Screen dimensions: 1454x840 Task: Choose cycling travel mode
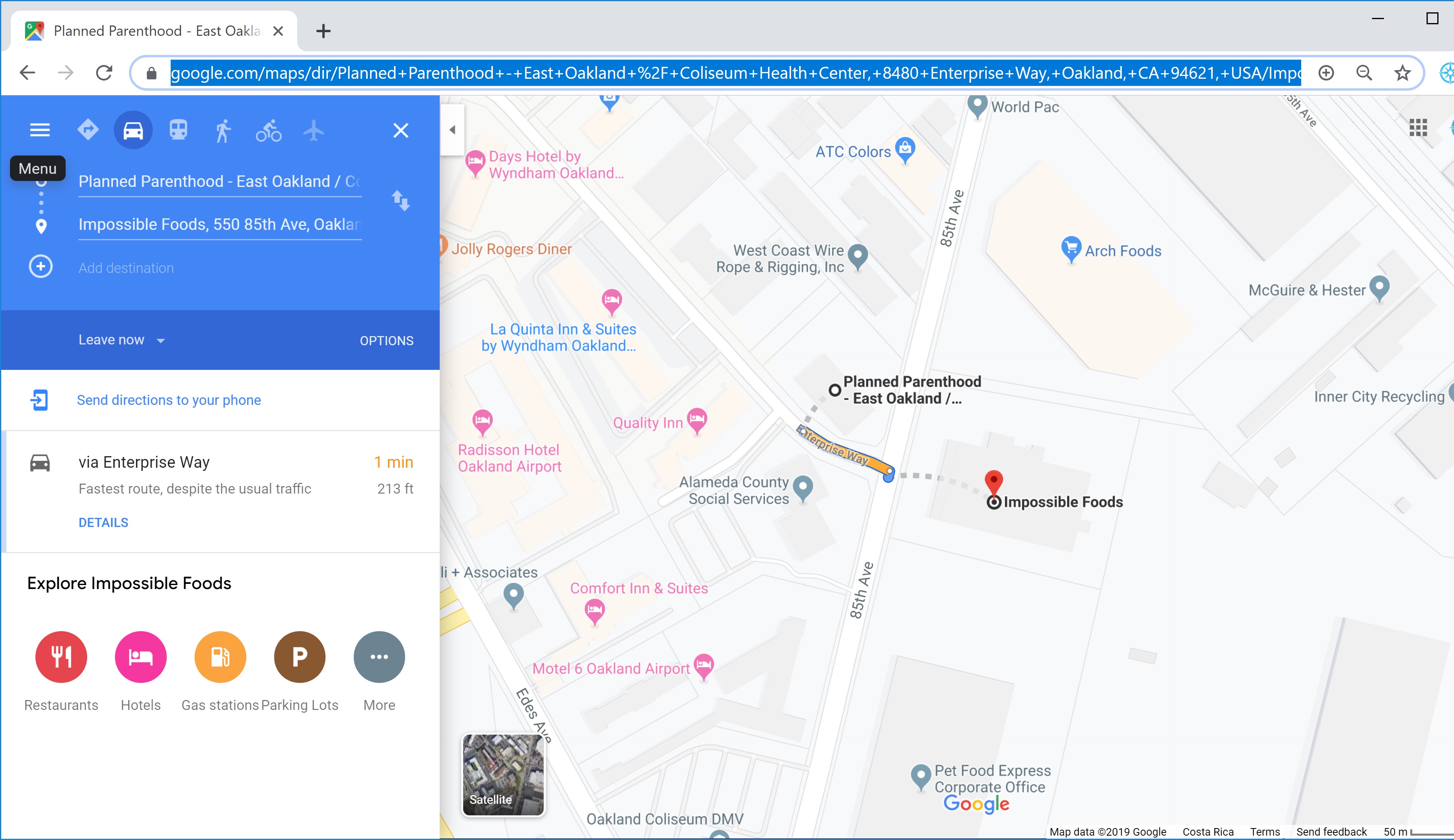point(269,130)
